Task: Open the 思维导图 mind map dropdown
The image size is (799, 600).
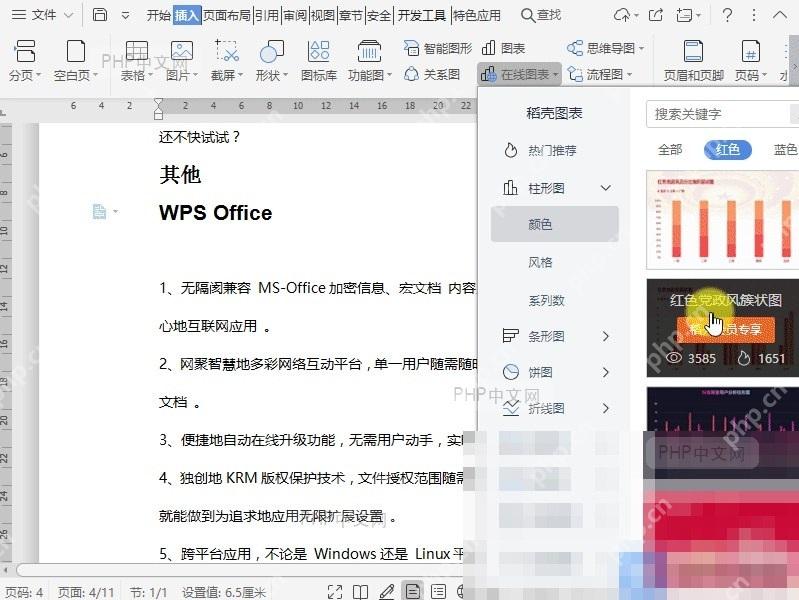Action: [x=605, y=48]
